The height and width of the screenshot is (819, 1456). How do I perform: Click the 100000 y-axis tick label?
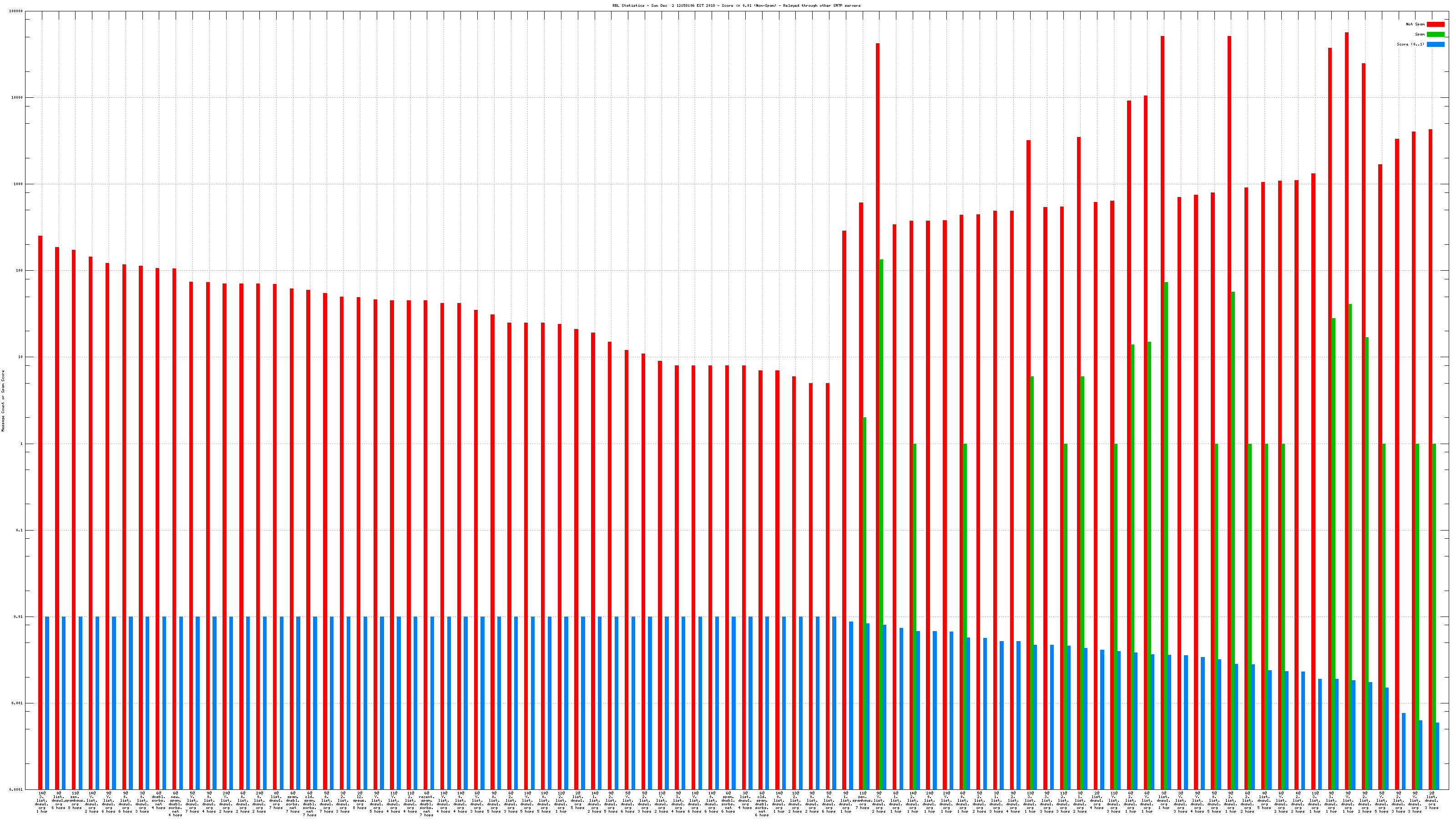pyautogui.click(x=16, y=11)
